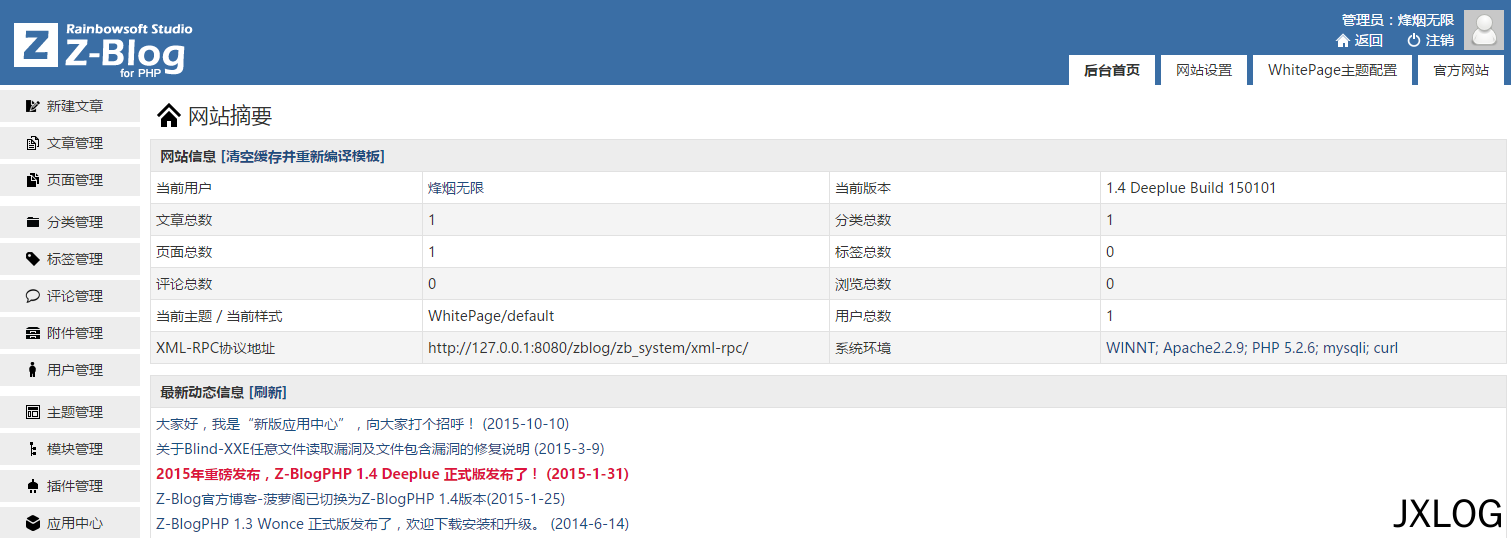Open 插件管理 in the sidebar

coord(70,486)
